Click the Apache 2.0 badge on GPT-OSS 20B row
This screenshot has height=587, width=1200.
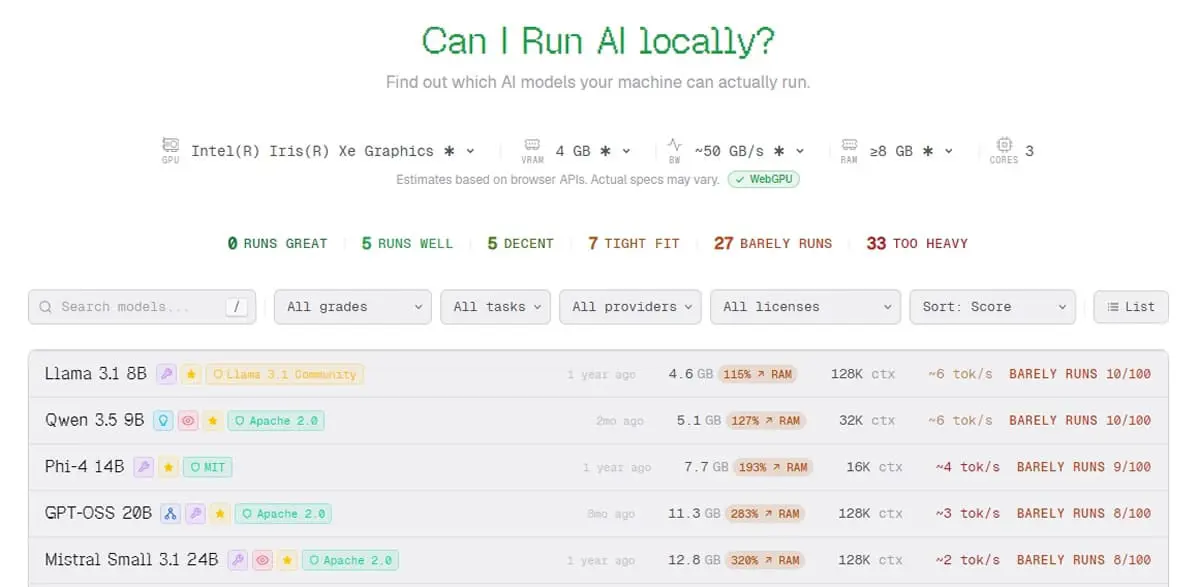283,514
